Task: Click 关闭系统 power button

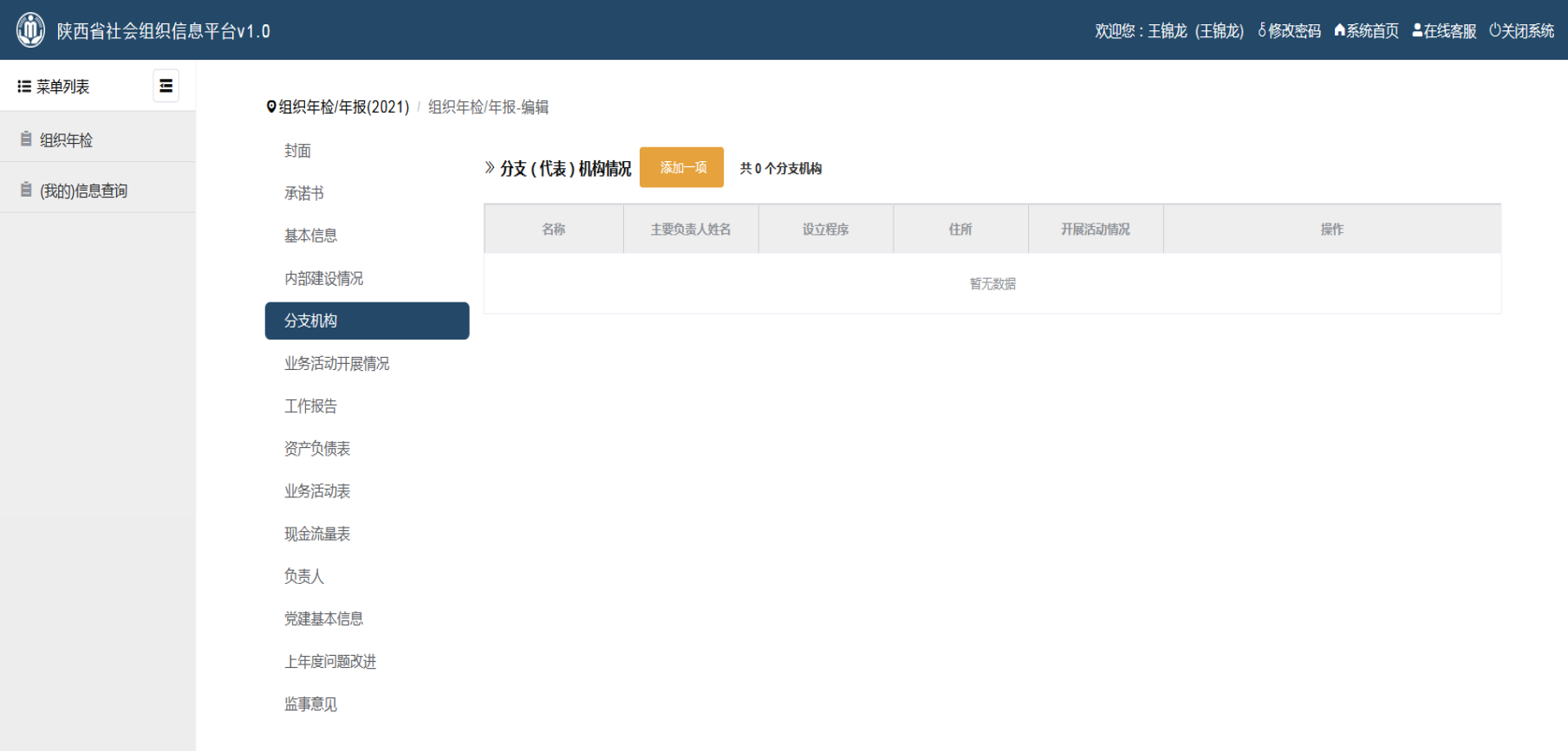Action: click(1521, 31)
